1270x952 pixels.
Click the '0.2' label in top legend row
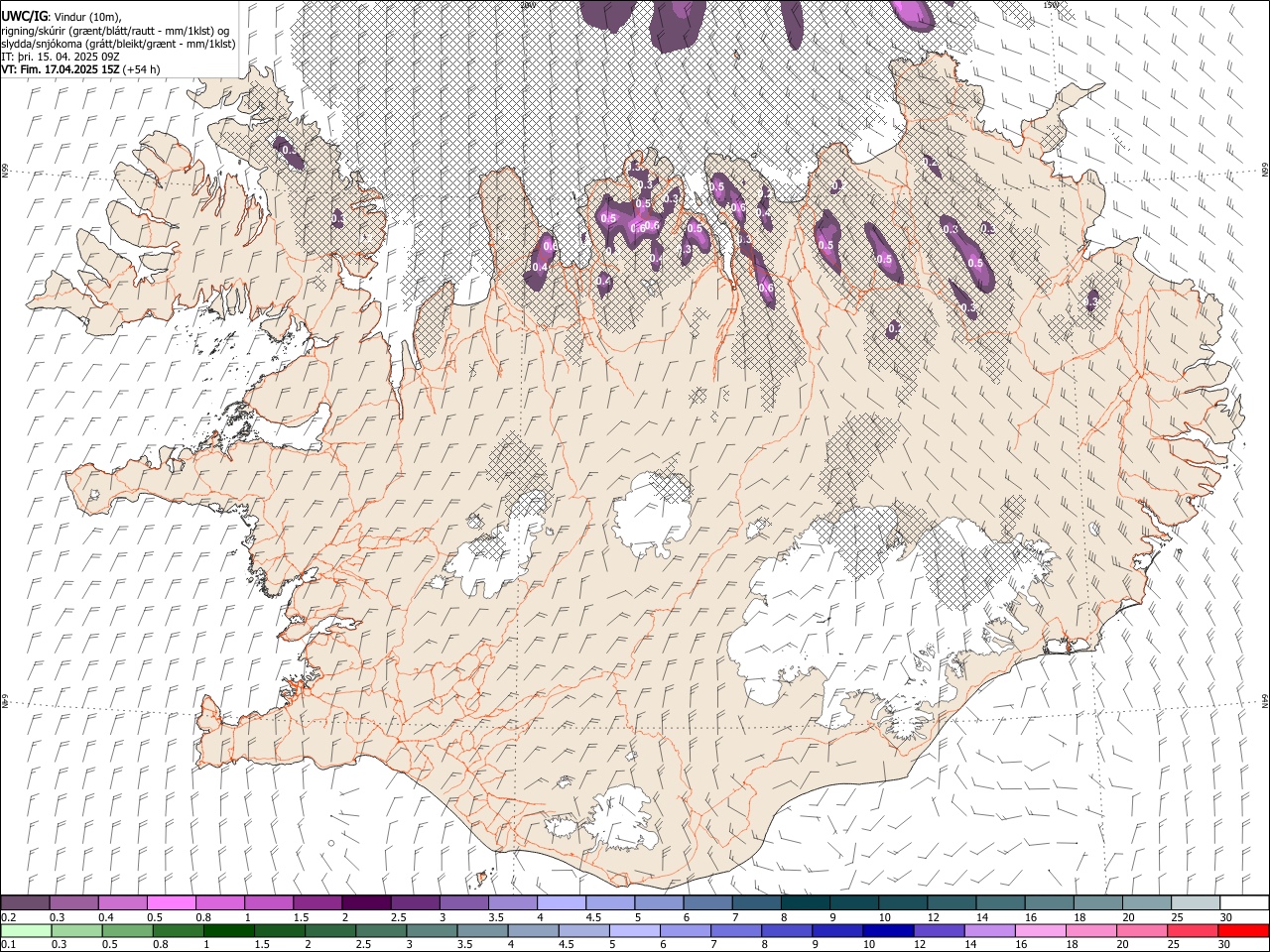coord(9,917)
